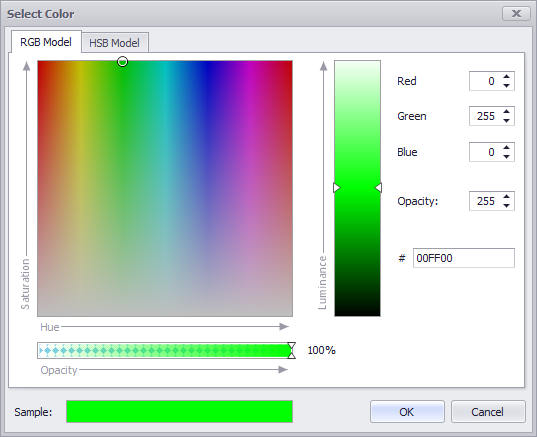Click the Red value input field
Image resolution: width=537 pixels, height=437 pixels.
coord(485,81)
